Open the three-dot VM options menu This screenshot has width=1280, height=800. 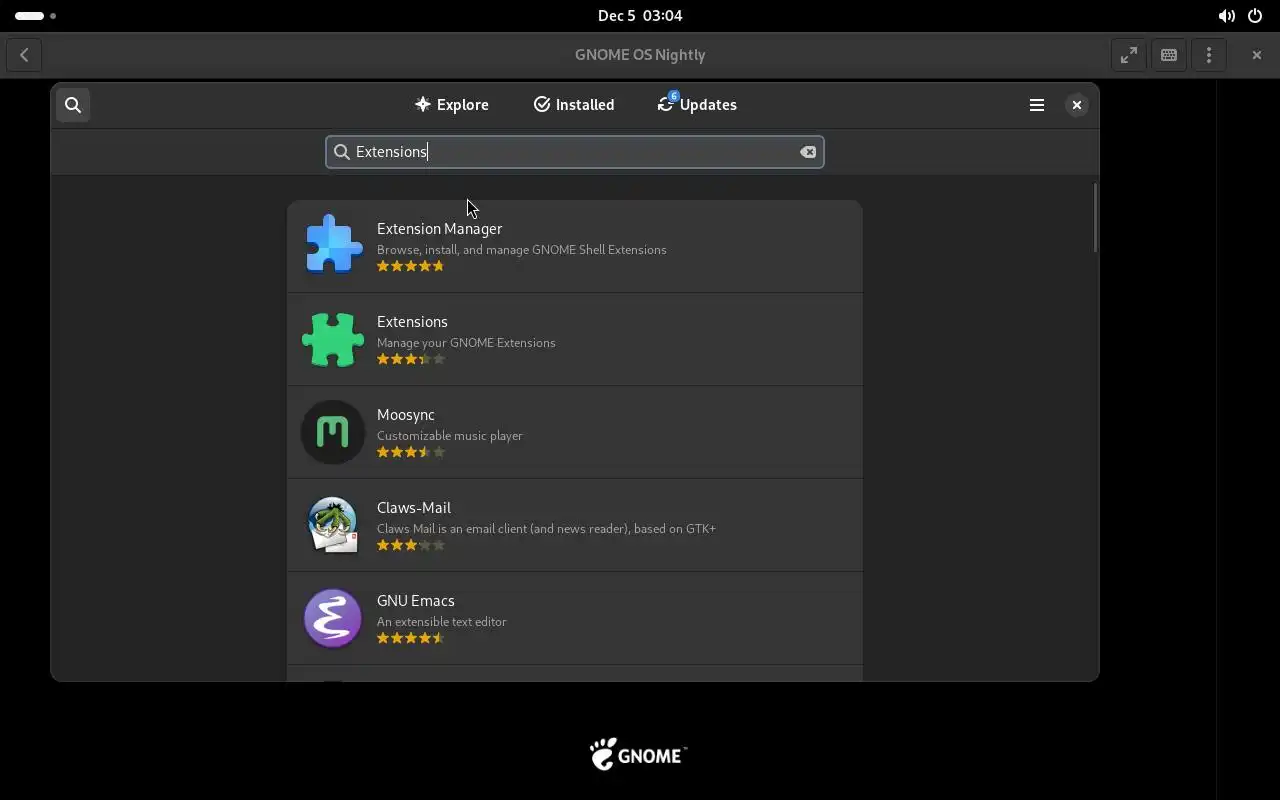1209,55
